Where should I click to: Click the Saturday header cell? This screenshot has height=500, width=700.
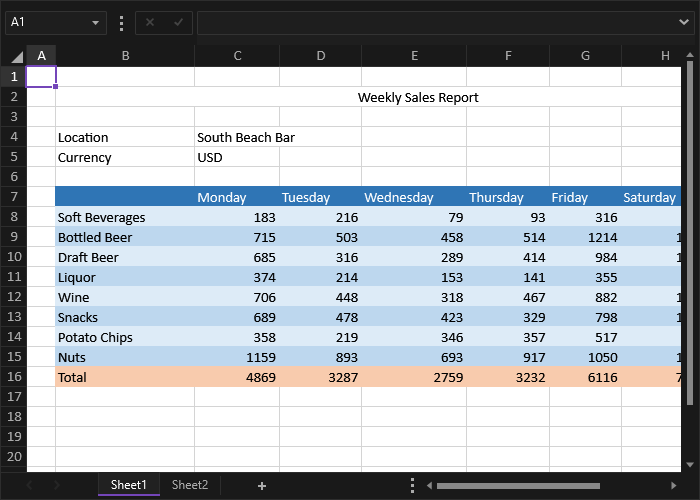pyautogui.click(x=651, y=197)
